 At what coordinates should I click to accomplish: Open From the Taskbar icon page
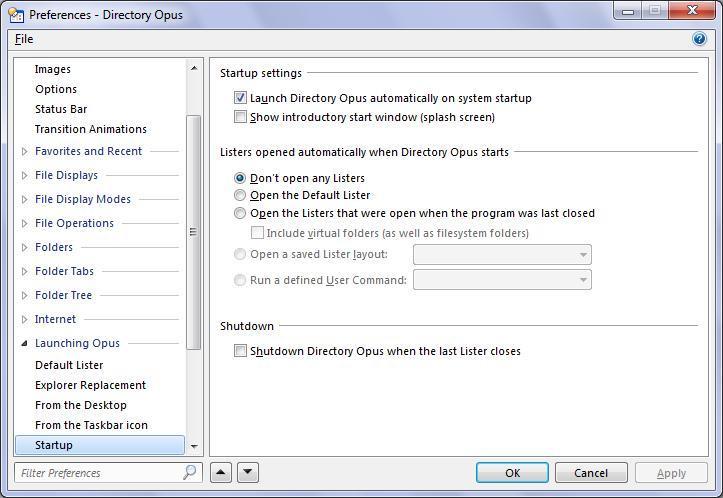coord(91,425)
